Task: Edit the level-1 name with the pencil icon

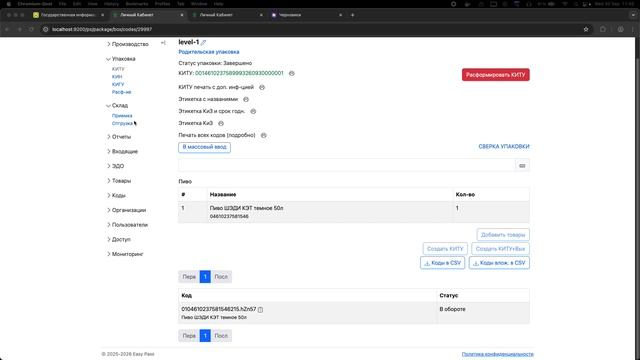Action: point(203,42)
